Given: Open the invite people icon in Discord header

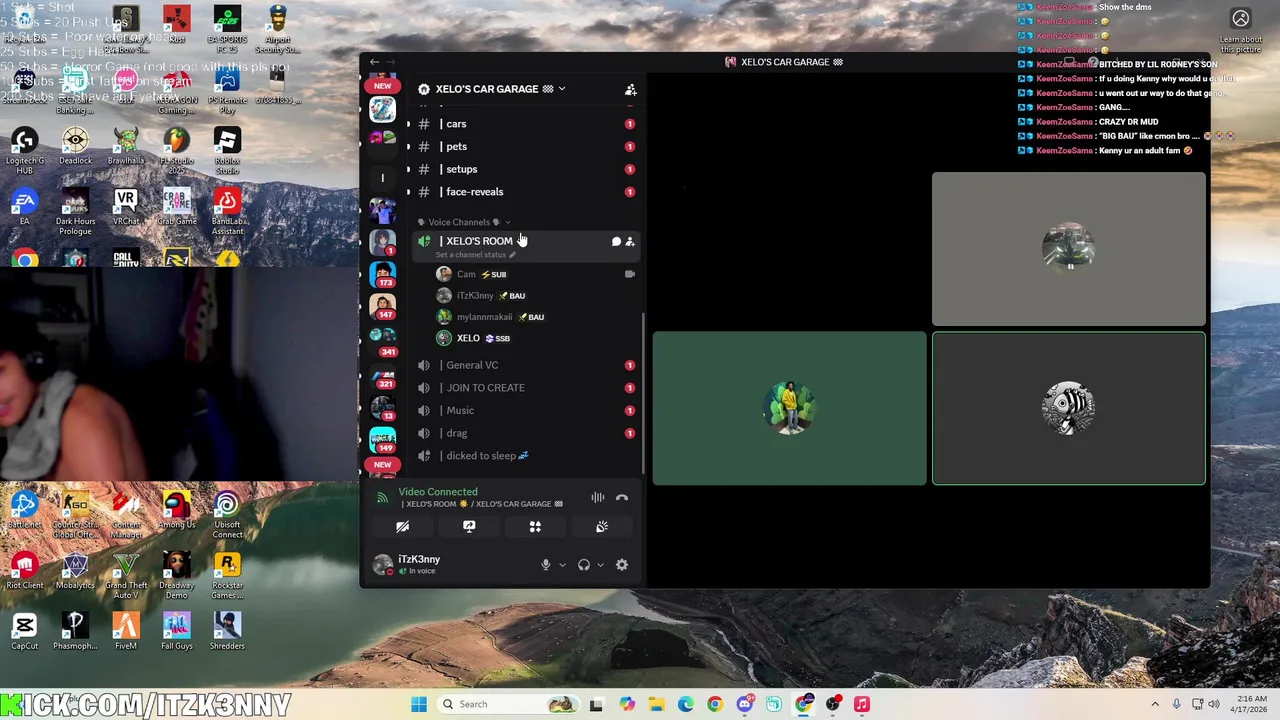Looking at the screenshot, I should coord(630,89).
